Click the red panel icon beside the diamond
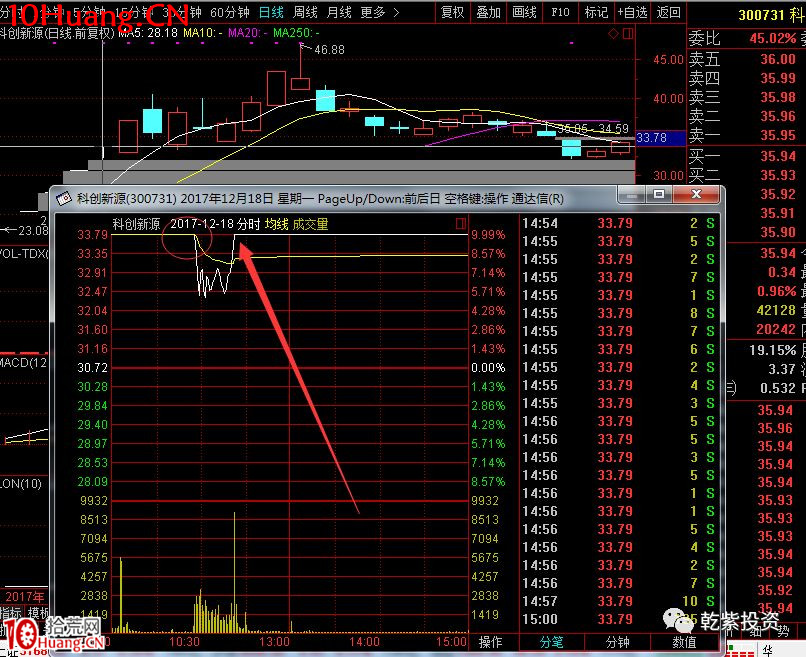Image resolution: width=806 pixels, height=657 pixels. [628, 34]
